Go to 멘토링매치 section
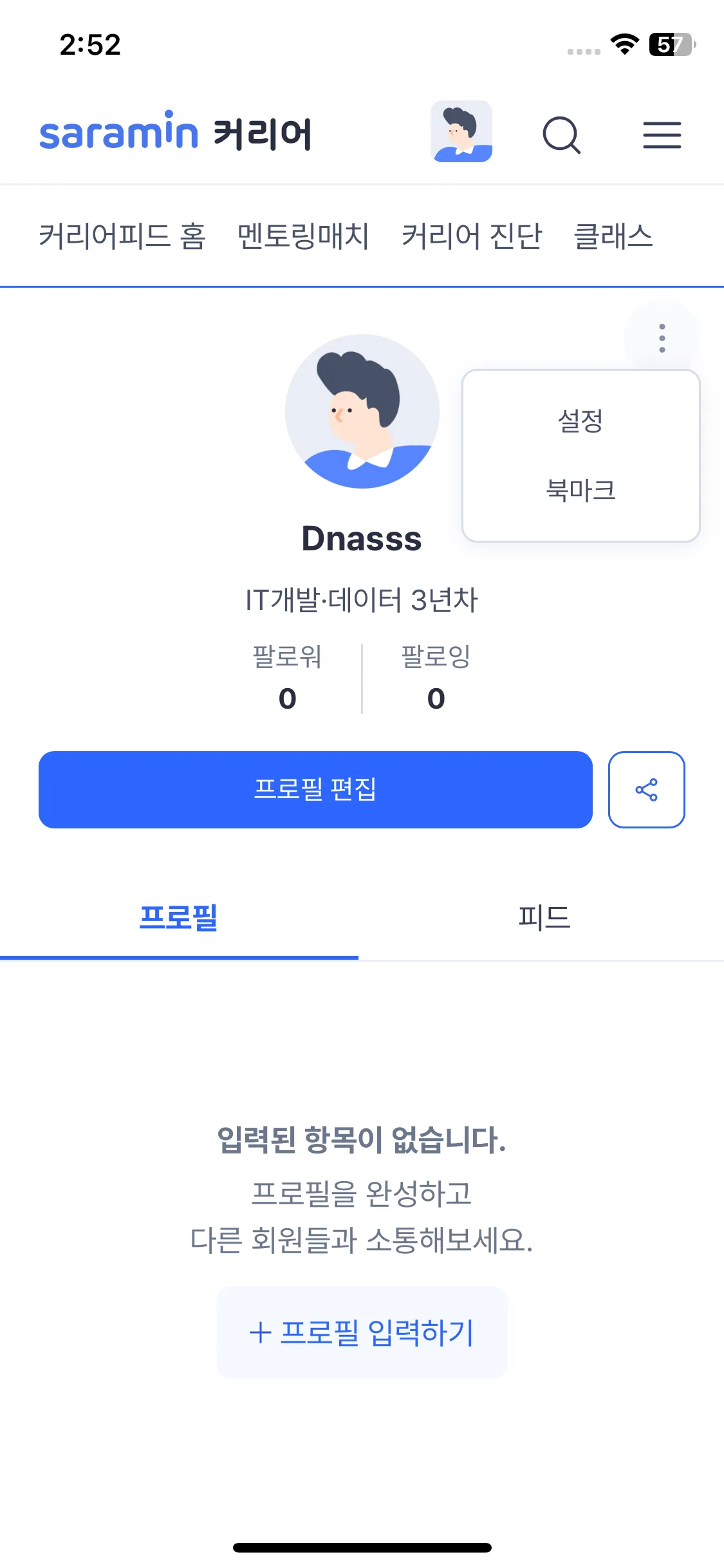 (x=303, y=236)
